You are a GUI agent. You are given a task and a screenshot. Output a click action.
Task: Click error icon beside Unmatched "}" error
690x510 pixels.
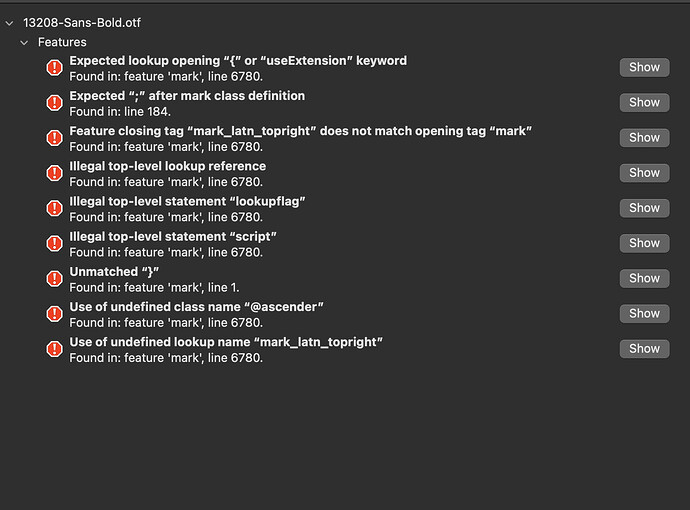[54, 278]
